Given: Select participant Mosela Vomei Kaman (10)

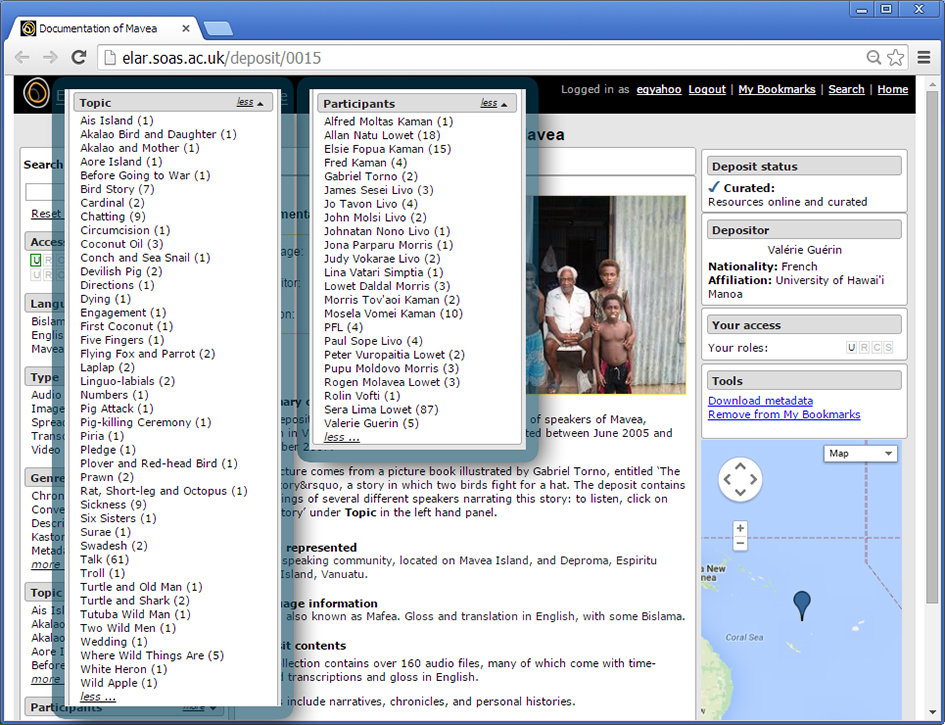Looking at the screenshot, I should click(x=394, y=313).
